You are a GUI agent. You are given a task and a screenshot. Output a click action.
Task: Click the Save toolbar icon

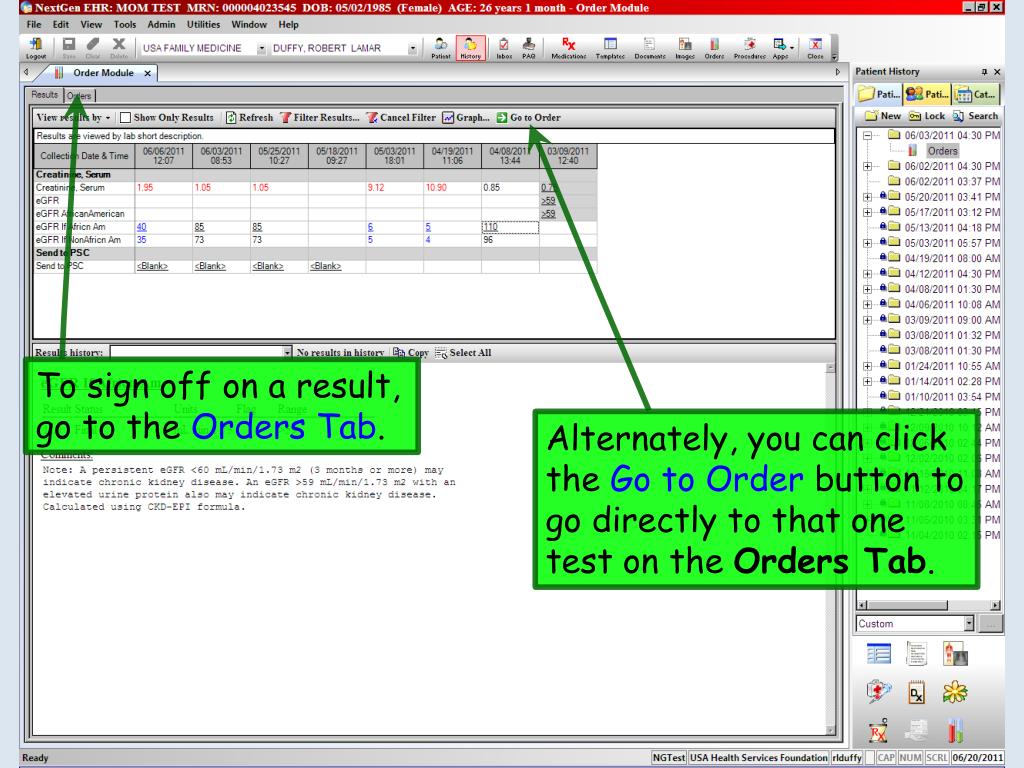[x=69, y=48]
